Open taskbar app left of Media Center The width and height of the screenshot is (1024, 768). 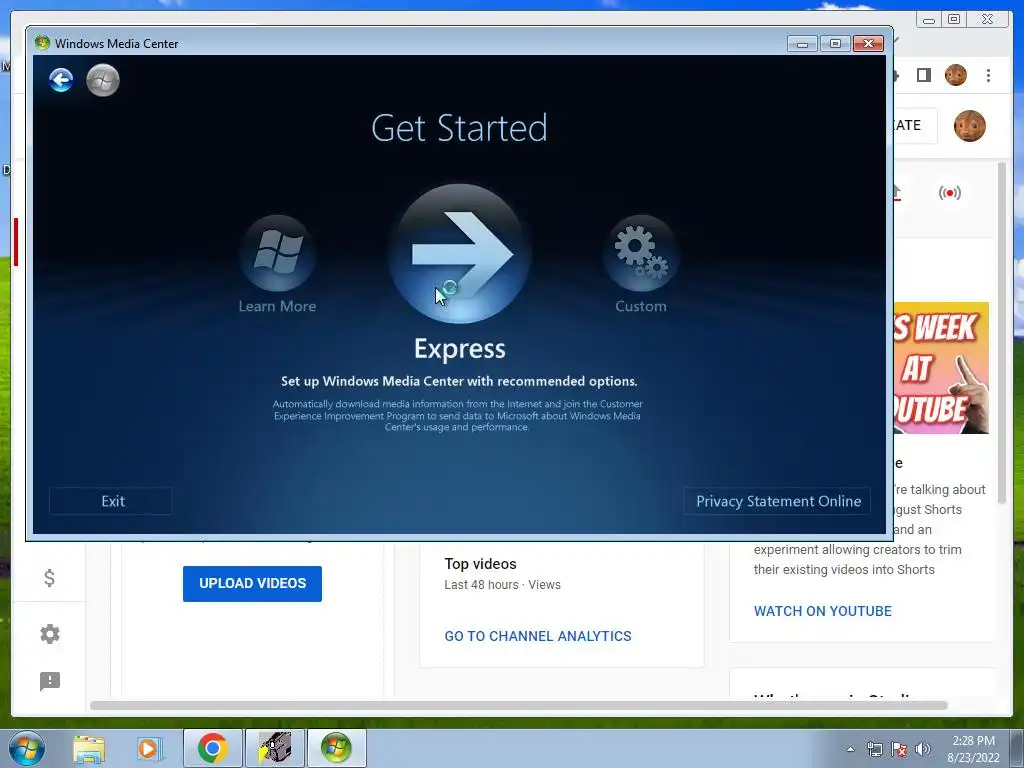pyautogui.click(x=274, y=748)
